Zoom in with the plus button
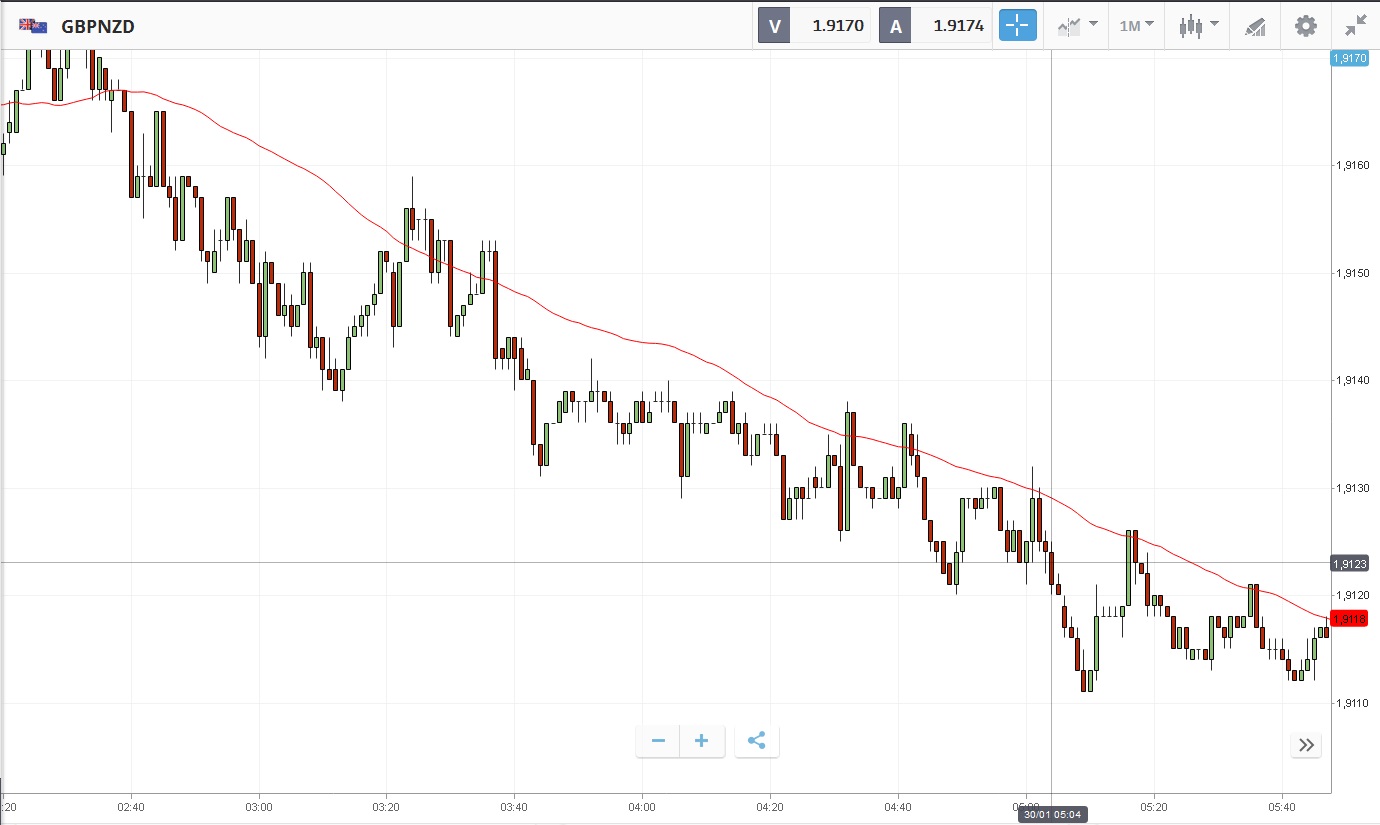The height and width of the screenshot is (825, 1380). coord(702,741)
